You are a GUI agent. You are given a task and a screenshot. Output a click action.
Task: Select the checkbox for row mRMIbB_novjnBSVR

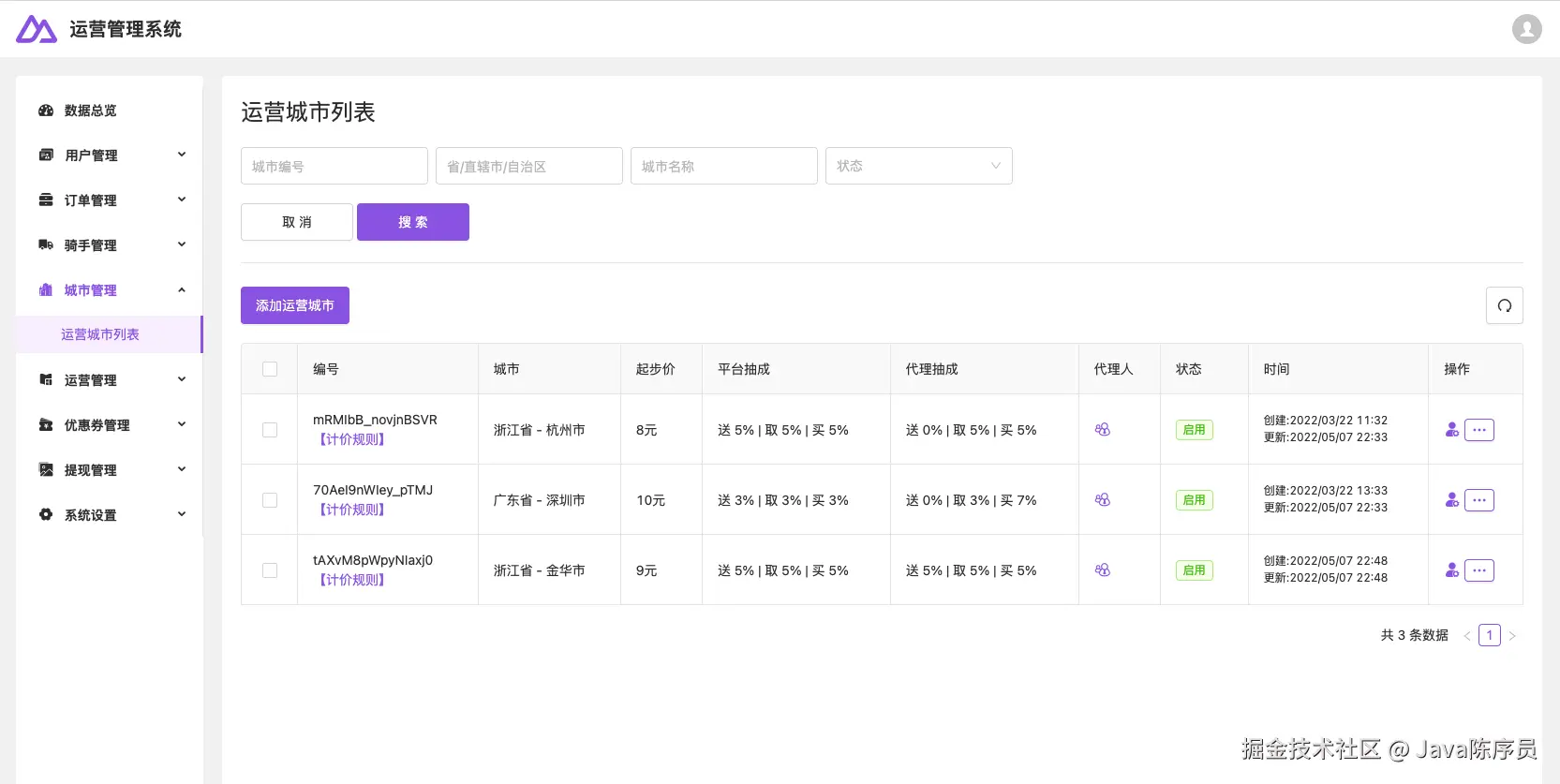pos(270,430)
